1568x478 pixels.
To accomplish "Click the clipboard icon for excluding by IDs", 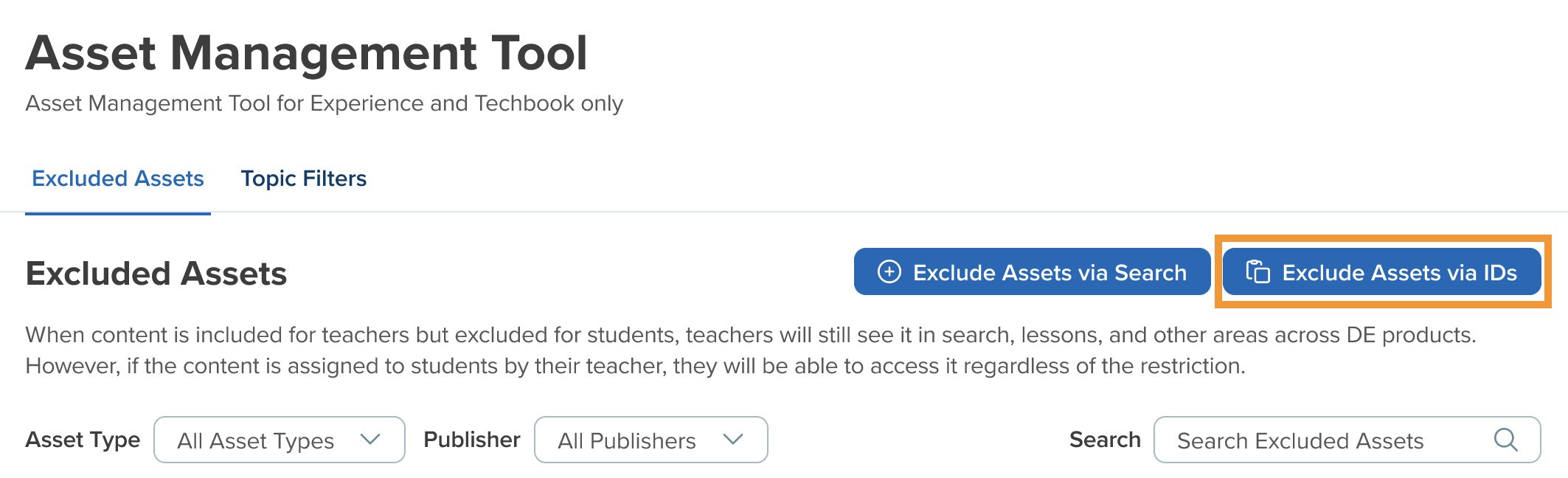I will [x=1258, y=272].
